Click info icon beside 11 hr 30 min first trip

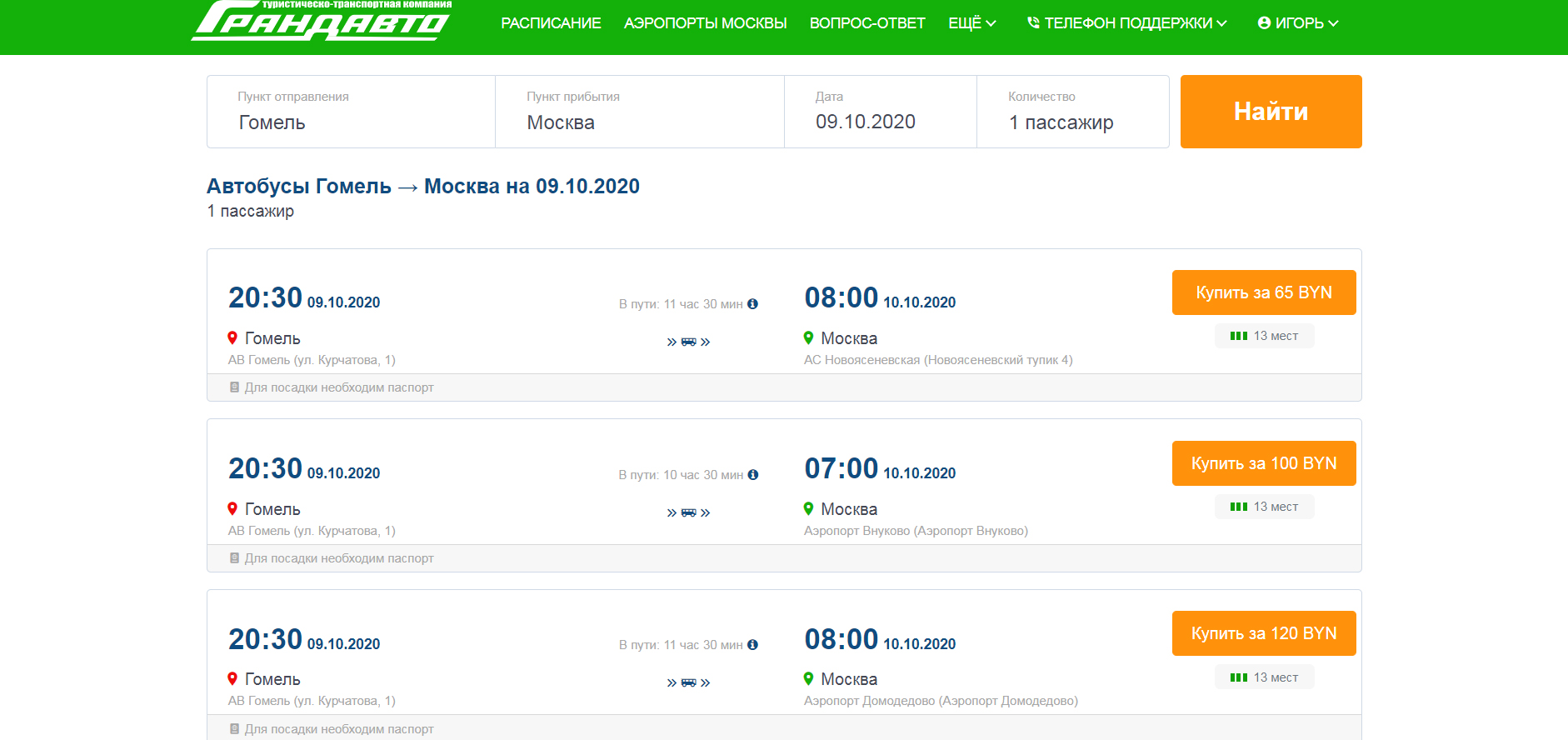[752, 304]
